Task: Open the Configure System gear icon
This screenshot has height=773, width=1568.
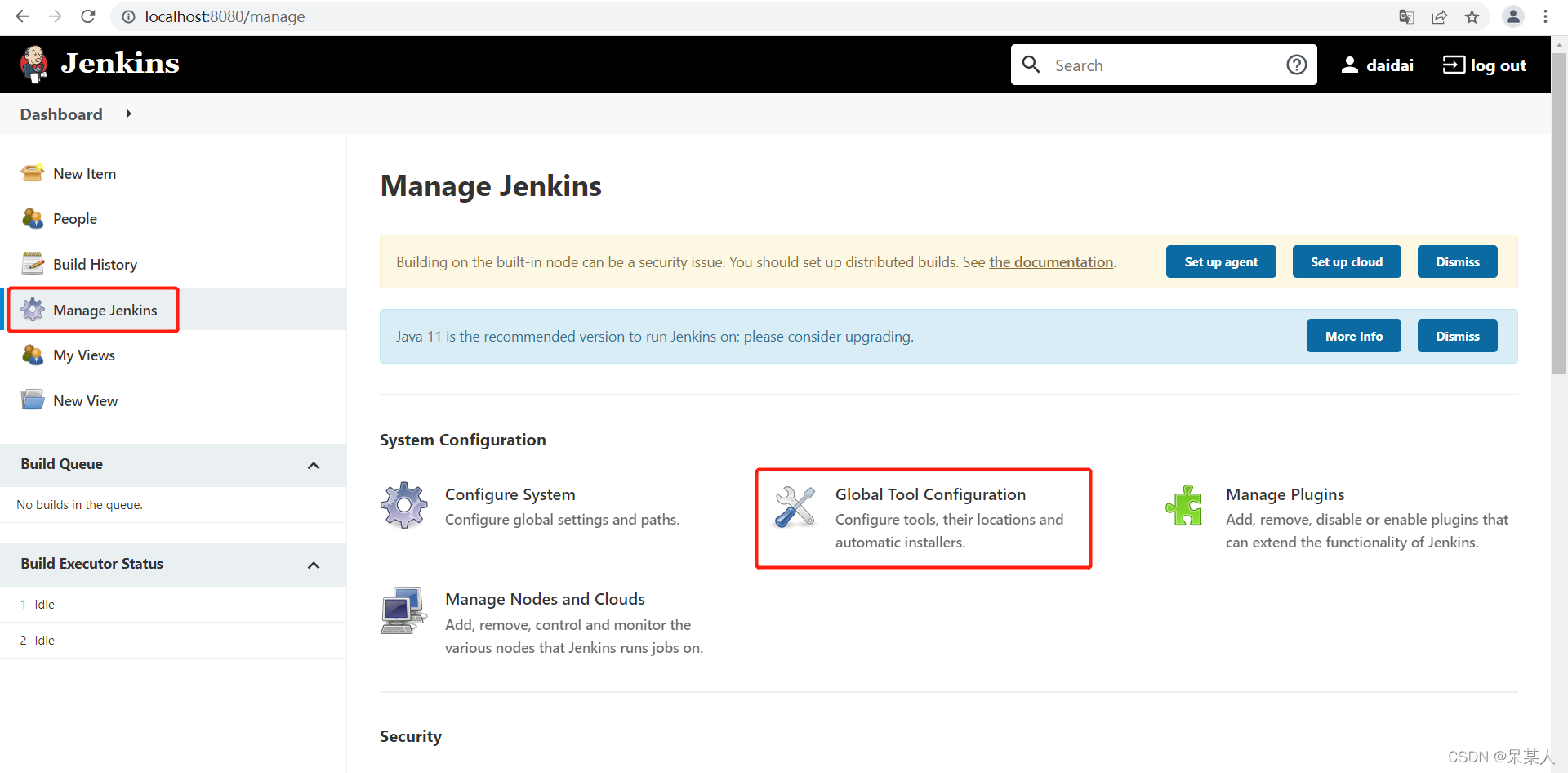Action: 404,505
